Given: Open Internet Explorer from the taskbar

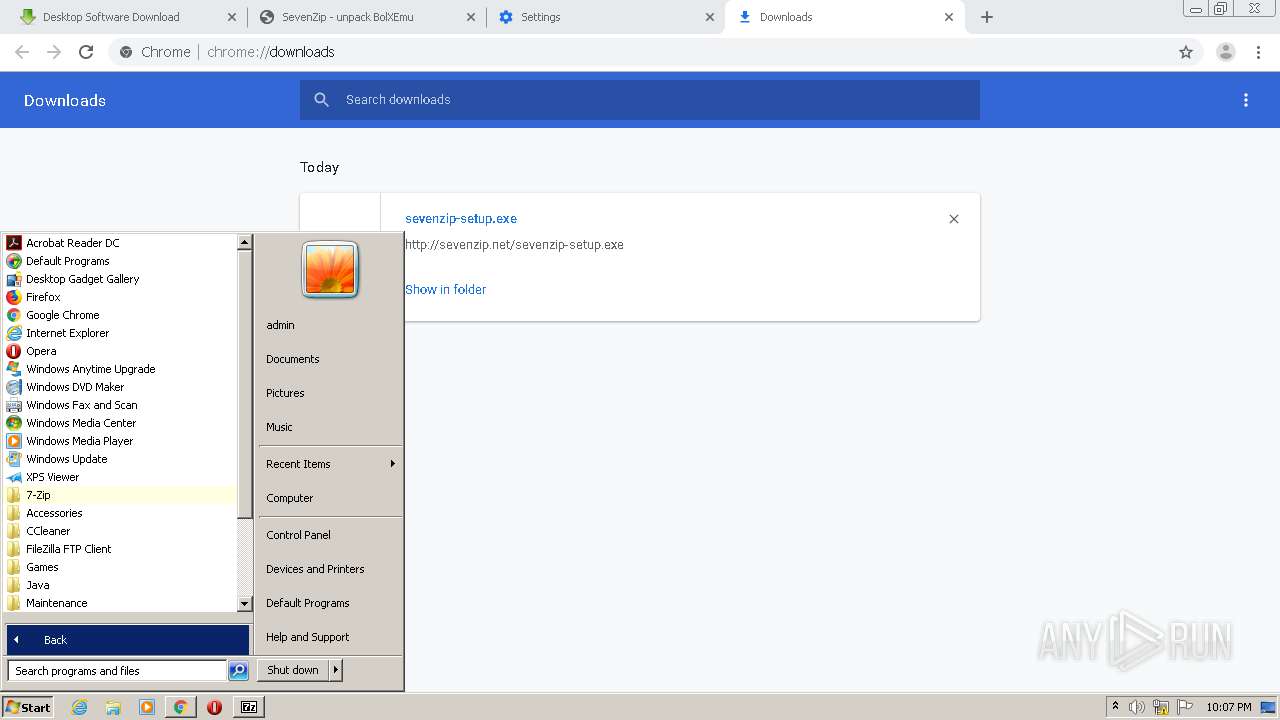Looking at the screenshot, I should click(x=79, y=707).
